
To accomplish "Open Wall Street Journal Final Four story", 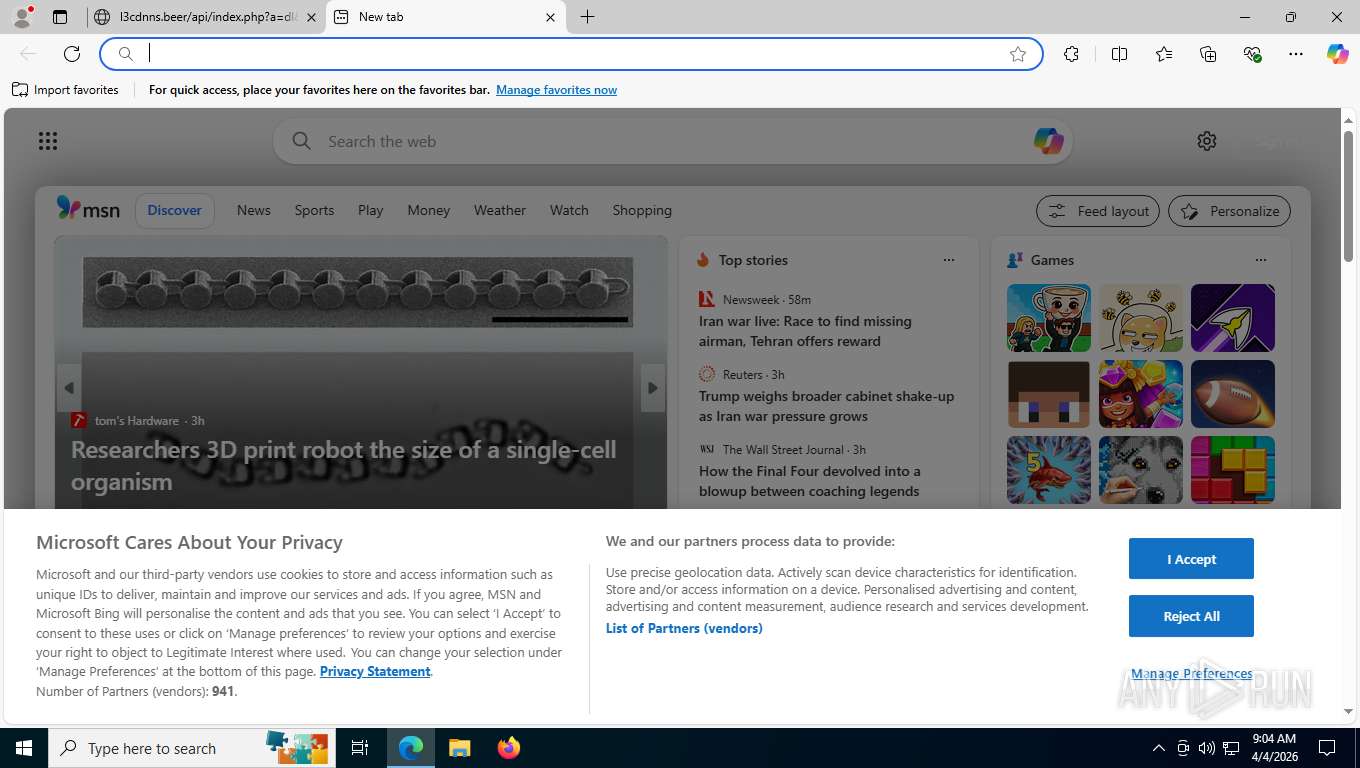I will [810, 481].
